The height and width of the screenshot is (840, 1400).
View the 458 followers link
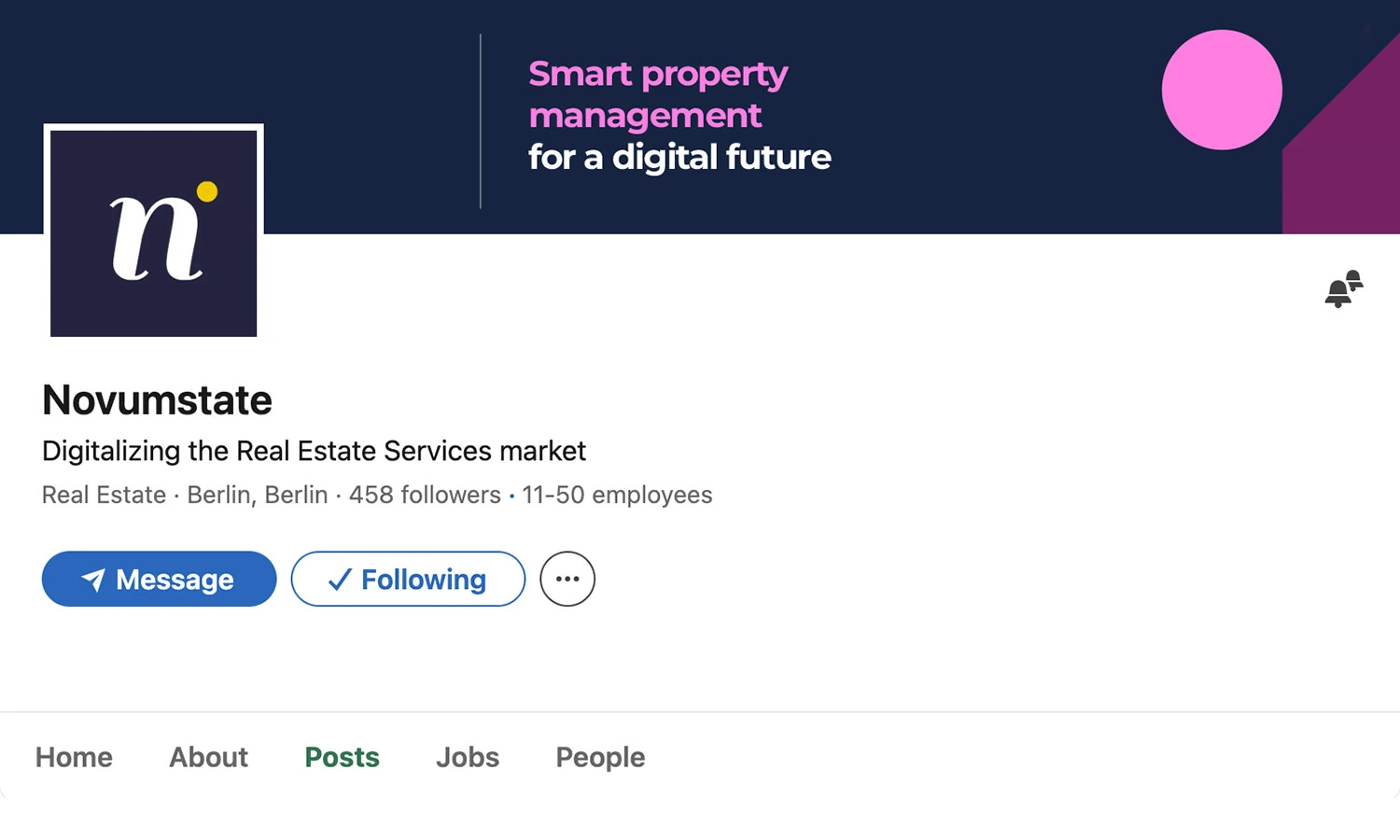click(x=425, y=495)
